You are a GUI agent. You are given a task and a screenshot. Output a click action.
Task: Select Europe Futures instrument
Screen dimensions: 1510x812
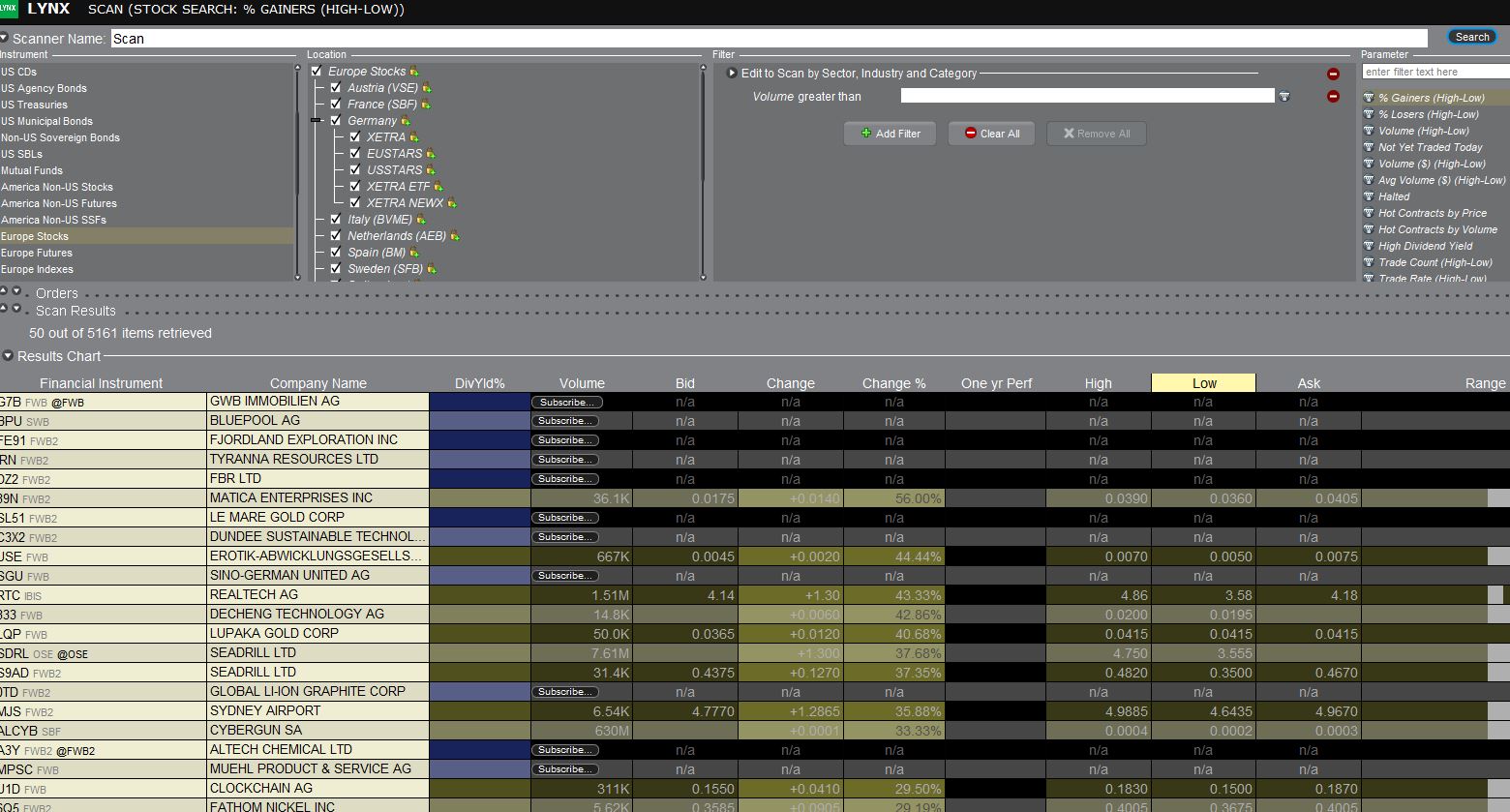147,253
